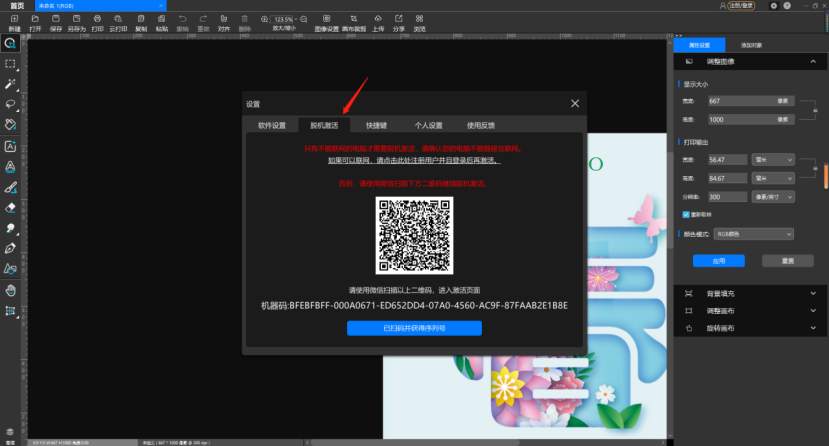Click the zoom-in magnifier beside 123.5%
The height and width of the screenshot is (446, 829).
[264, 20]
